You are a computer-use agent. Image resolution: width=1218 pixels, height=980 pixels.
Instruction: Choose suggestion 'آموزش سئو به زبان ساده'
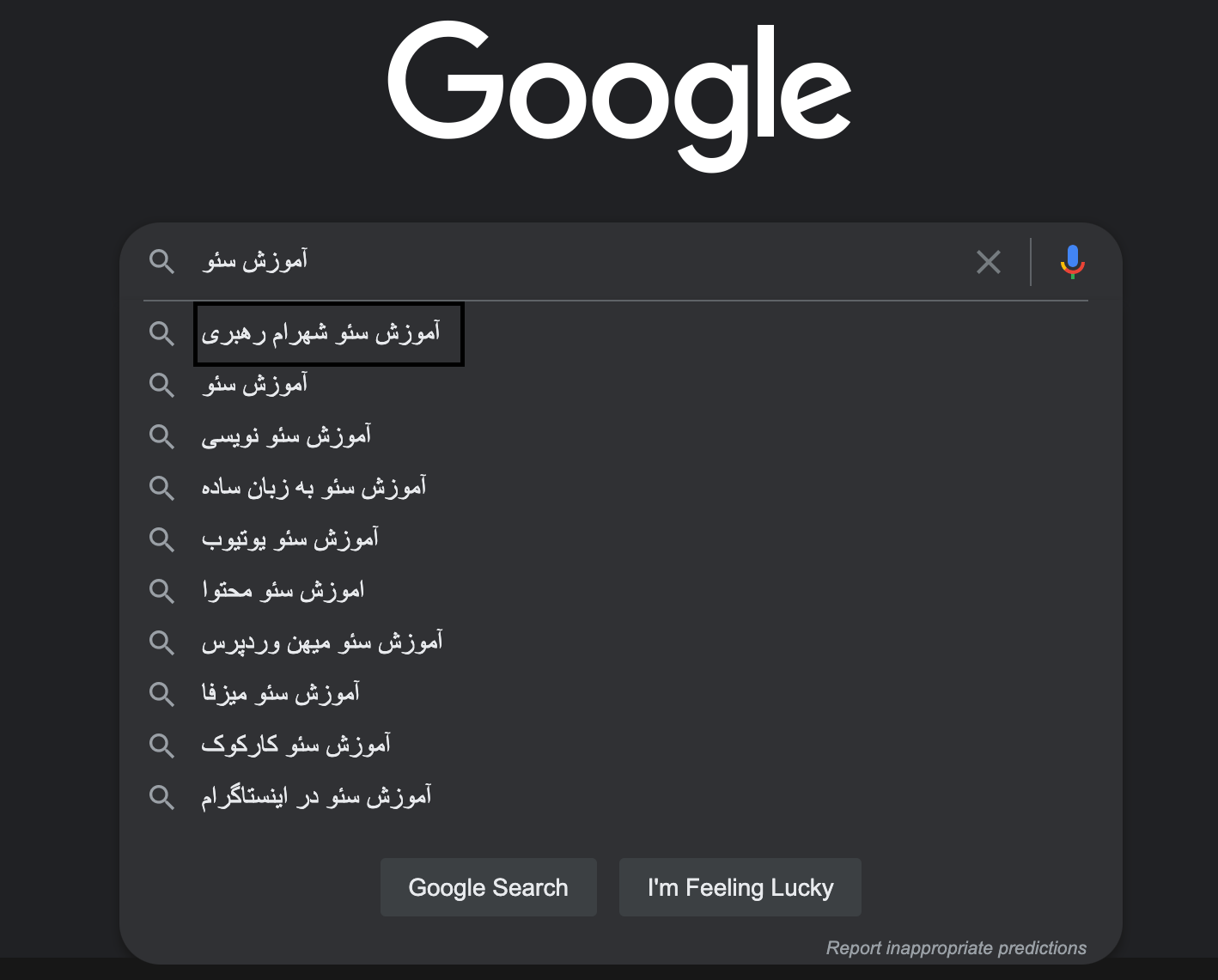point(314,488)
